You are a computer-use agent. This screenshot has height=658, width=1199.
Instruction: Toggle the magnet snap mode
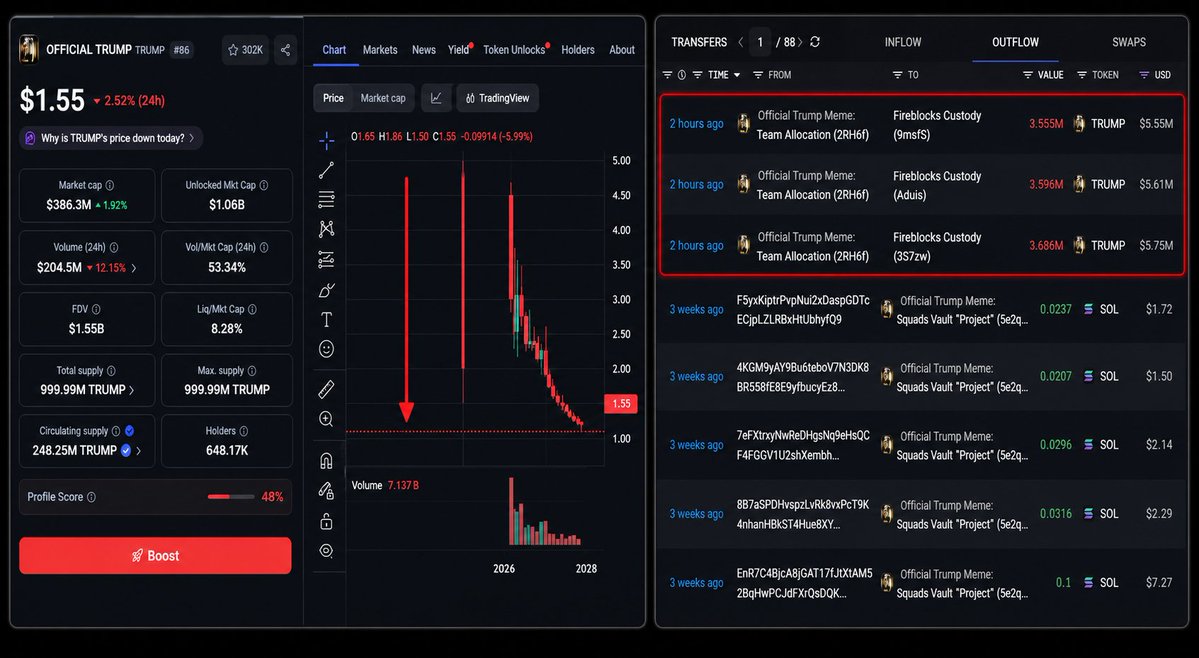[327, 461]
